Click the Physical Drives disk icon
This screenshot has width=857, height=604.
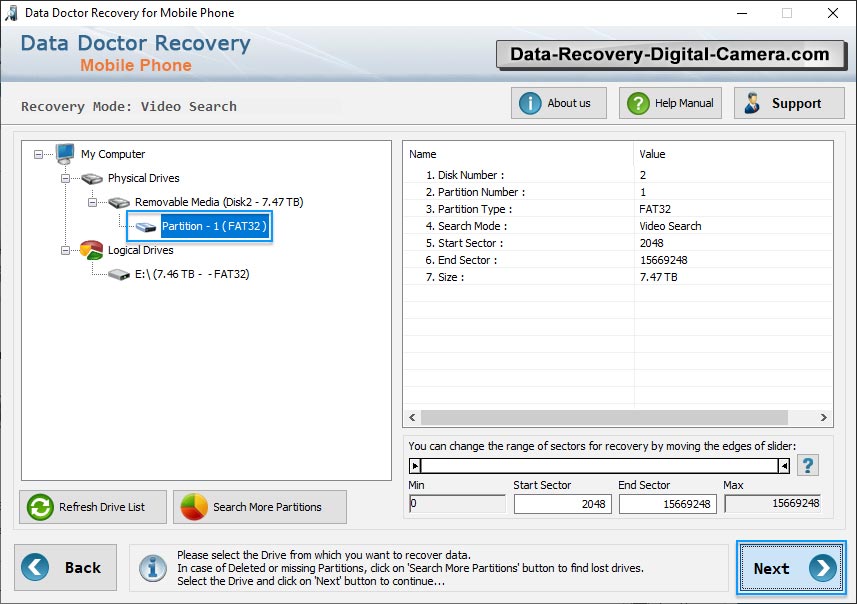click(92, 178)
